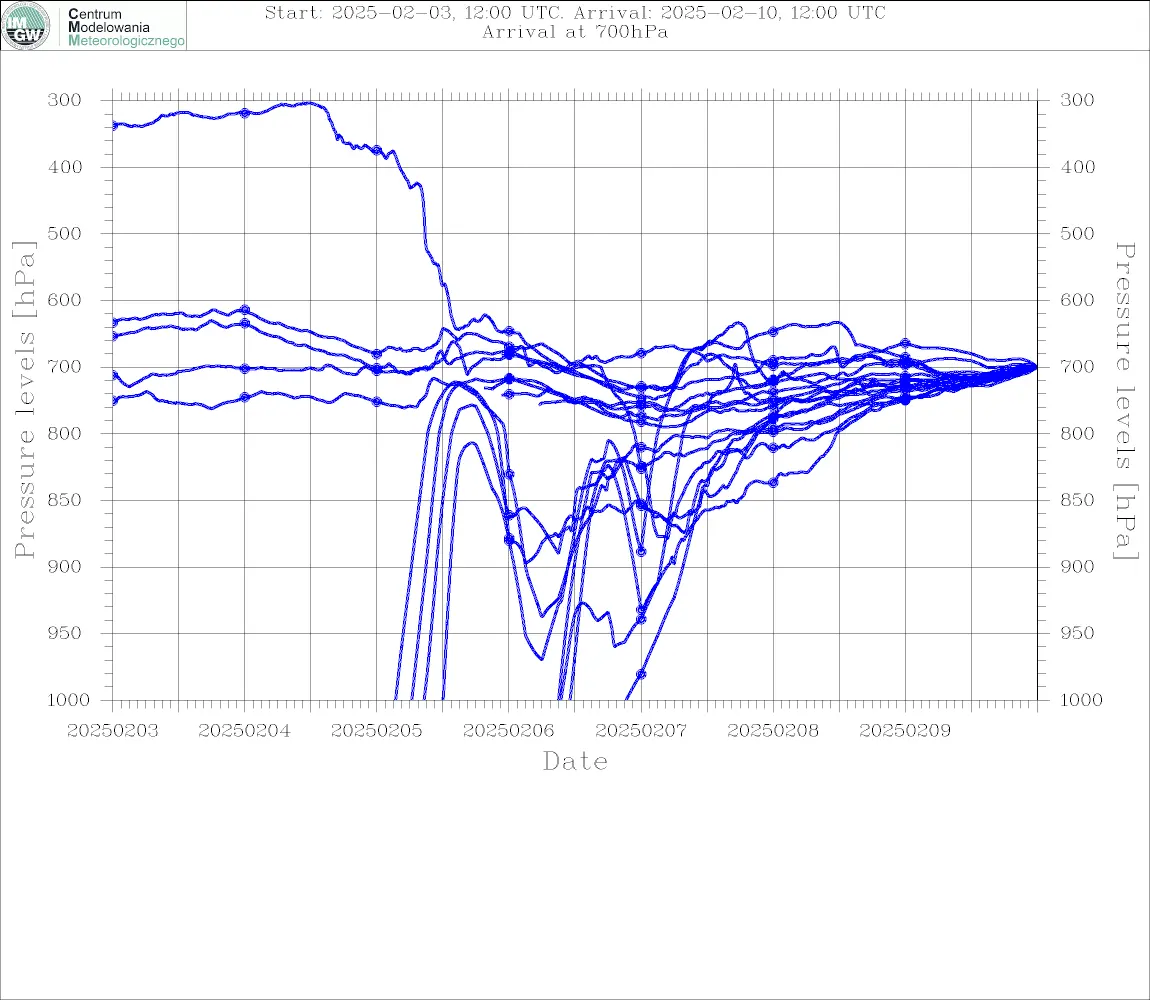Click the right axis 600 label
The width and height of the screenshot is (1150, 1000).
[1077, 300]
